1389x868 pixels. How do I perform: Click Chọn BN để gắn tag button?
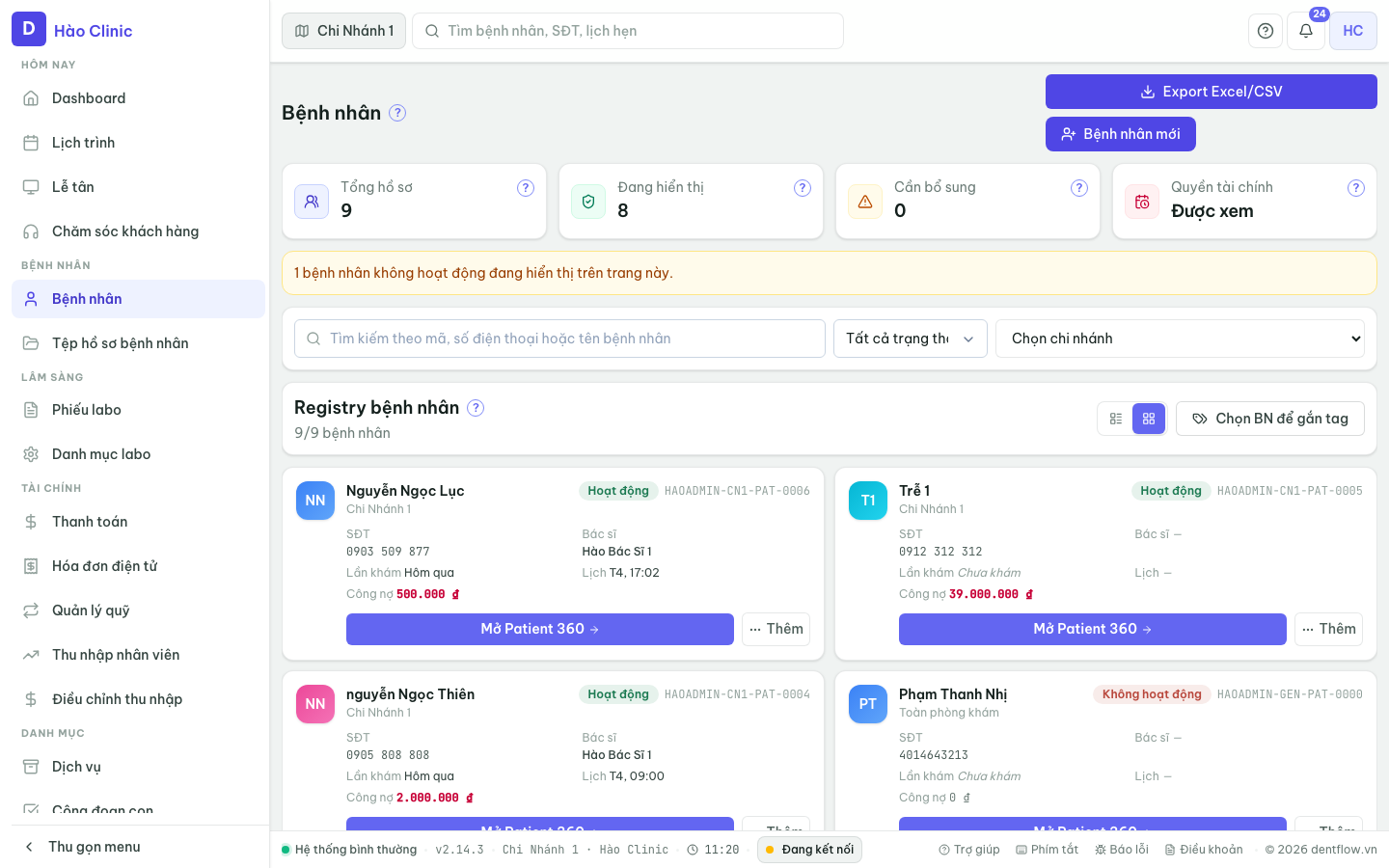click(x=1270, y=419)
